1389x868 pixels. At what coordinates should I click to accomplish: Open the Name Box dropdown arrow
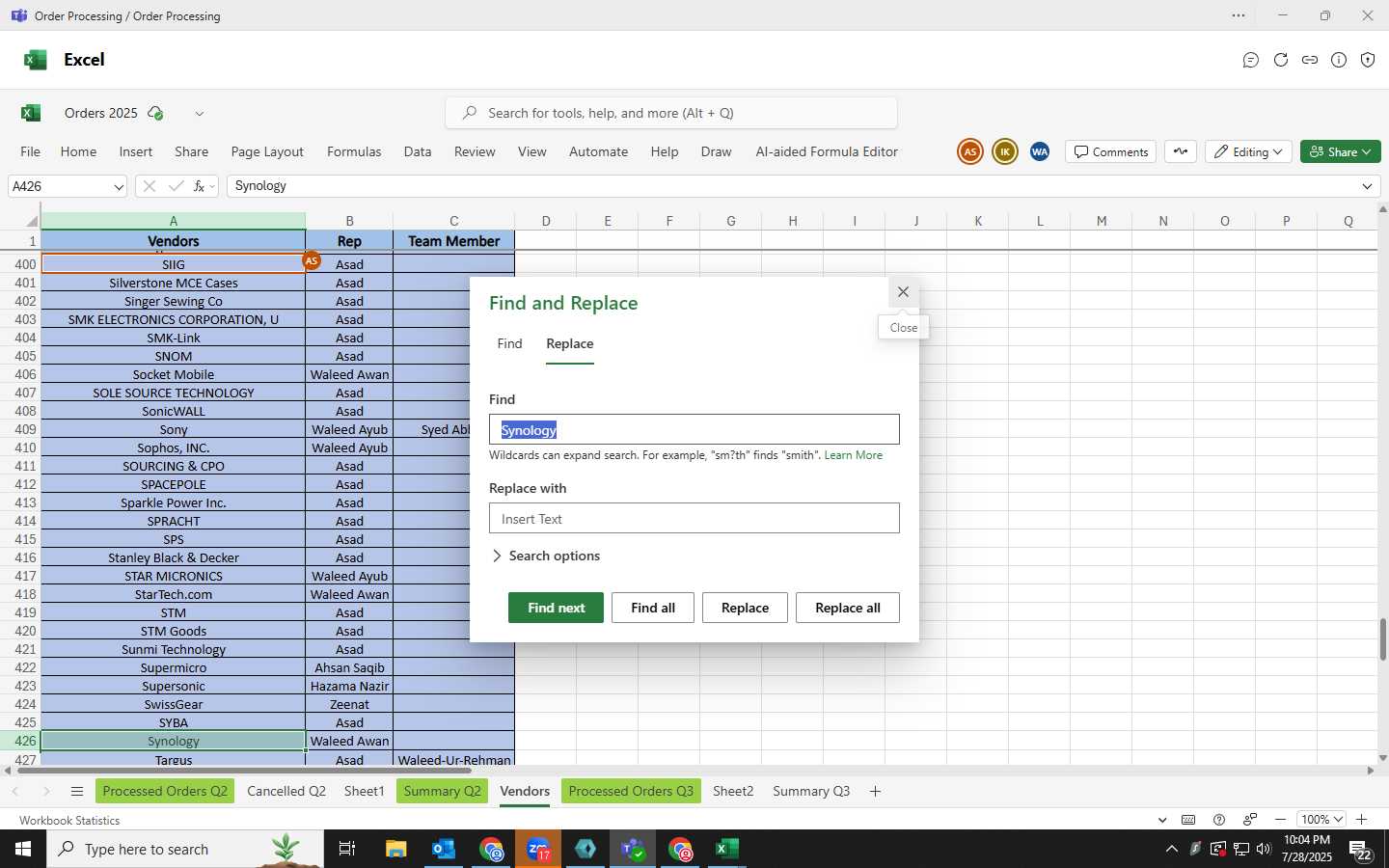click(x=119, y=187)
